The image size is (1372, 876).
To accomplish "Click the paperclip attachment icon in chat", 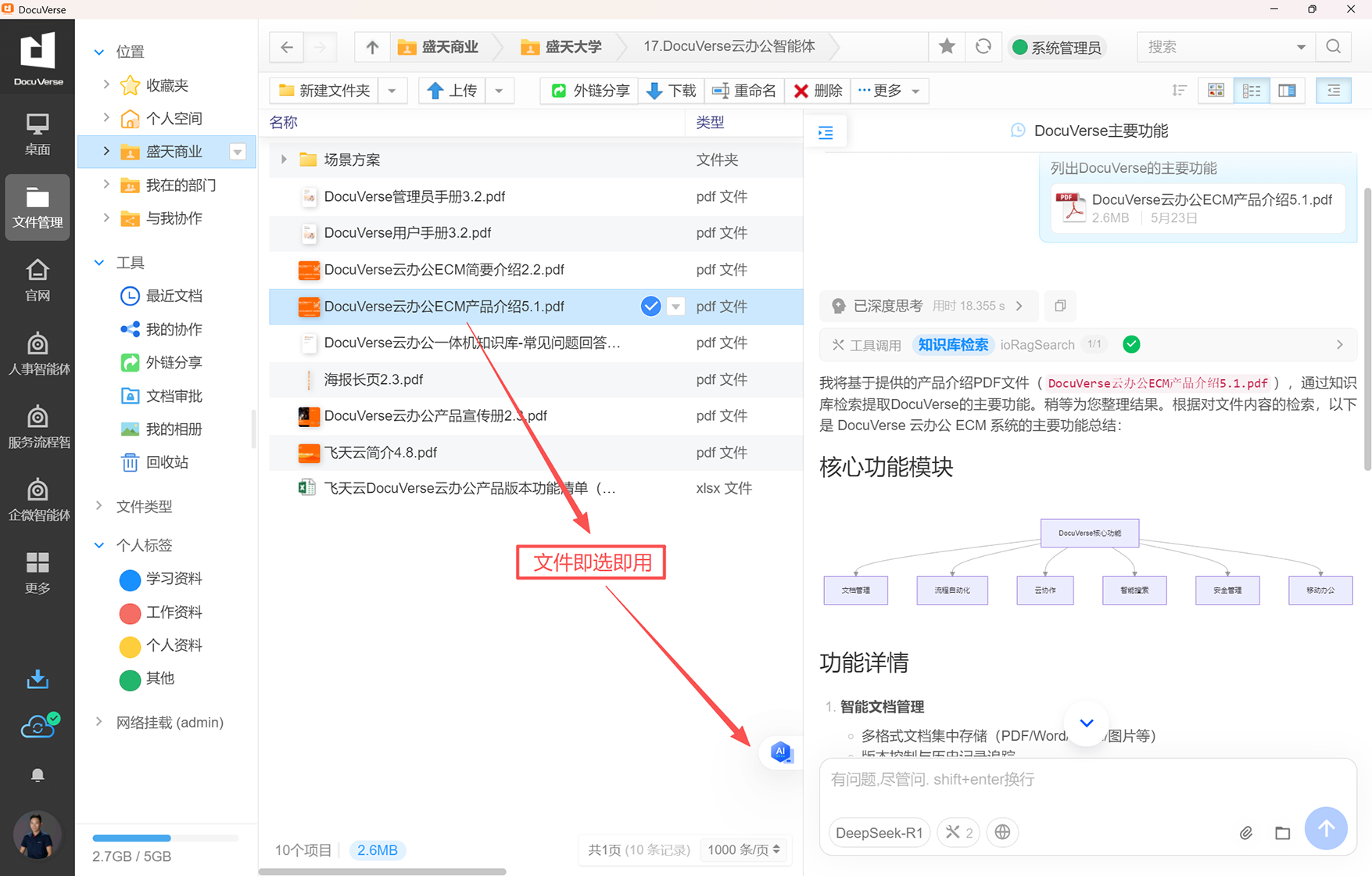I will point(1245,833).
